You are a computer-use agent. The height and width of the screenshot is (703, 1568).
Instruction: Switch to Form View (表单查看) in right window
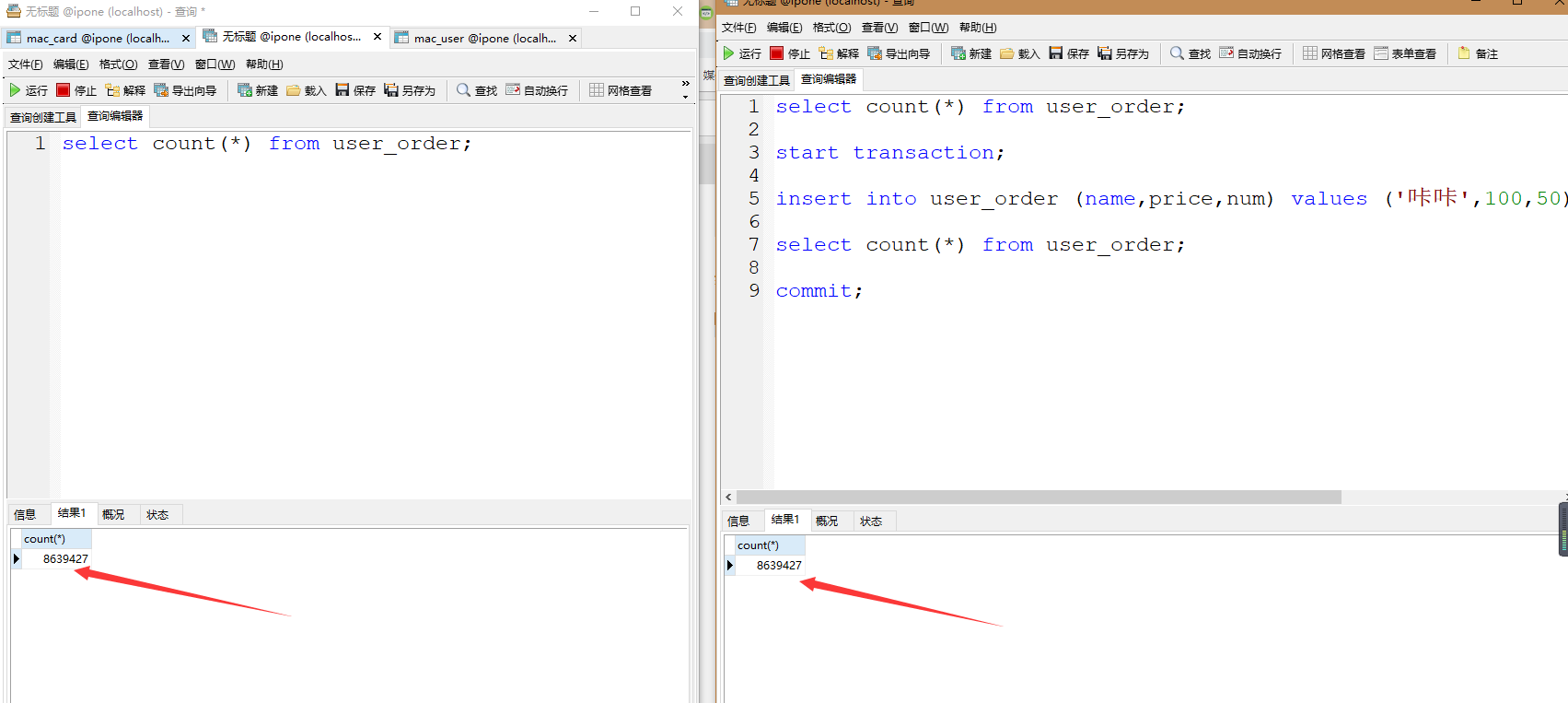[1405, 53]
